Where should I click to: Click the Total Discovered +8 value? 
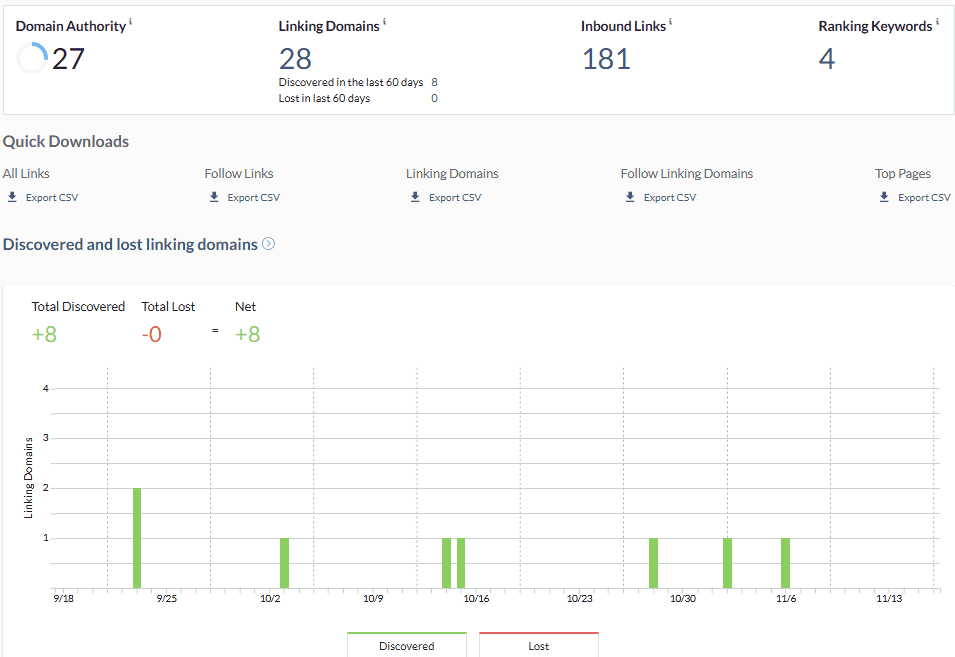44,334
